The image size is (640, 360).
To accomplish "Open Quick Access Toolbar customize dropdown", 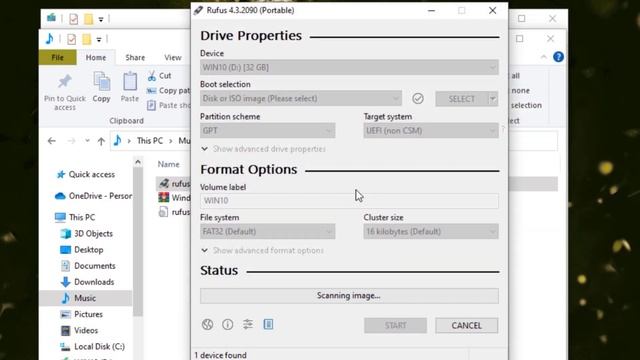I will click(99, 40).
